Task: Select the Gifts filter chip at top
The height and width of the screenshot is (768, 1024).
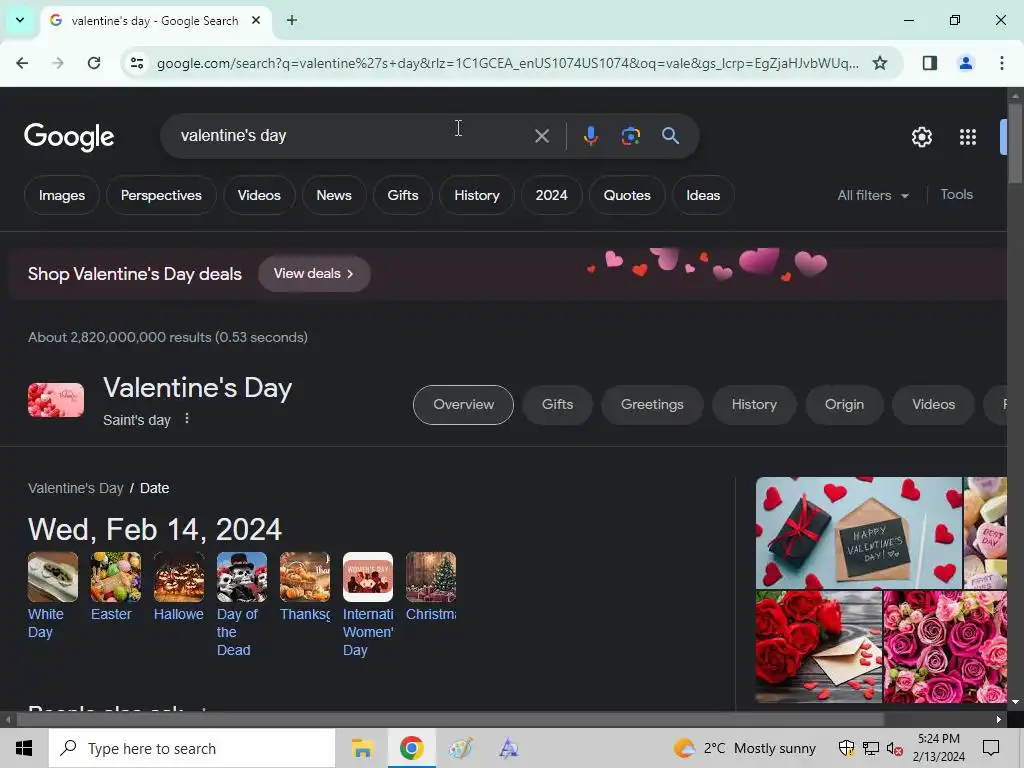Action: (x=403, y=195)
